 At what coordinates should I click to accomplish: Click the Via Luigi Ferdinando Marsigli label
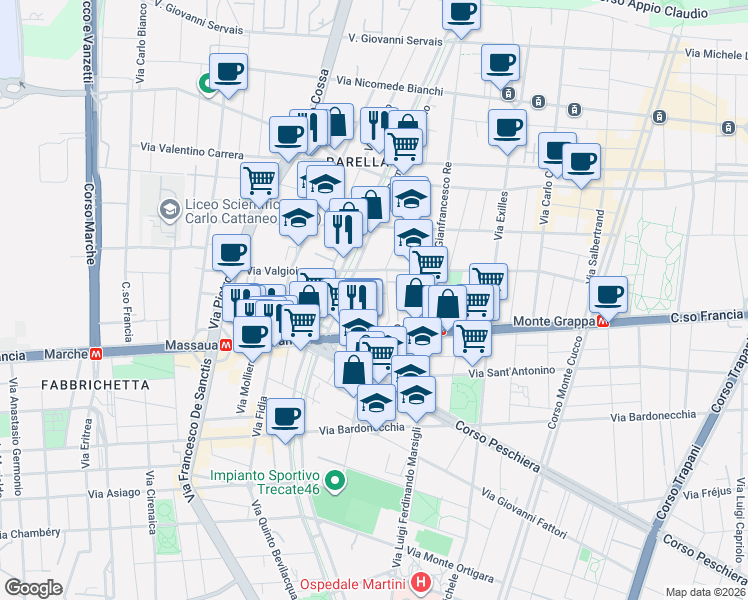[407, 497]
